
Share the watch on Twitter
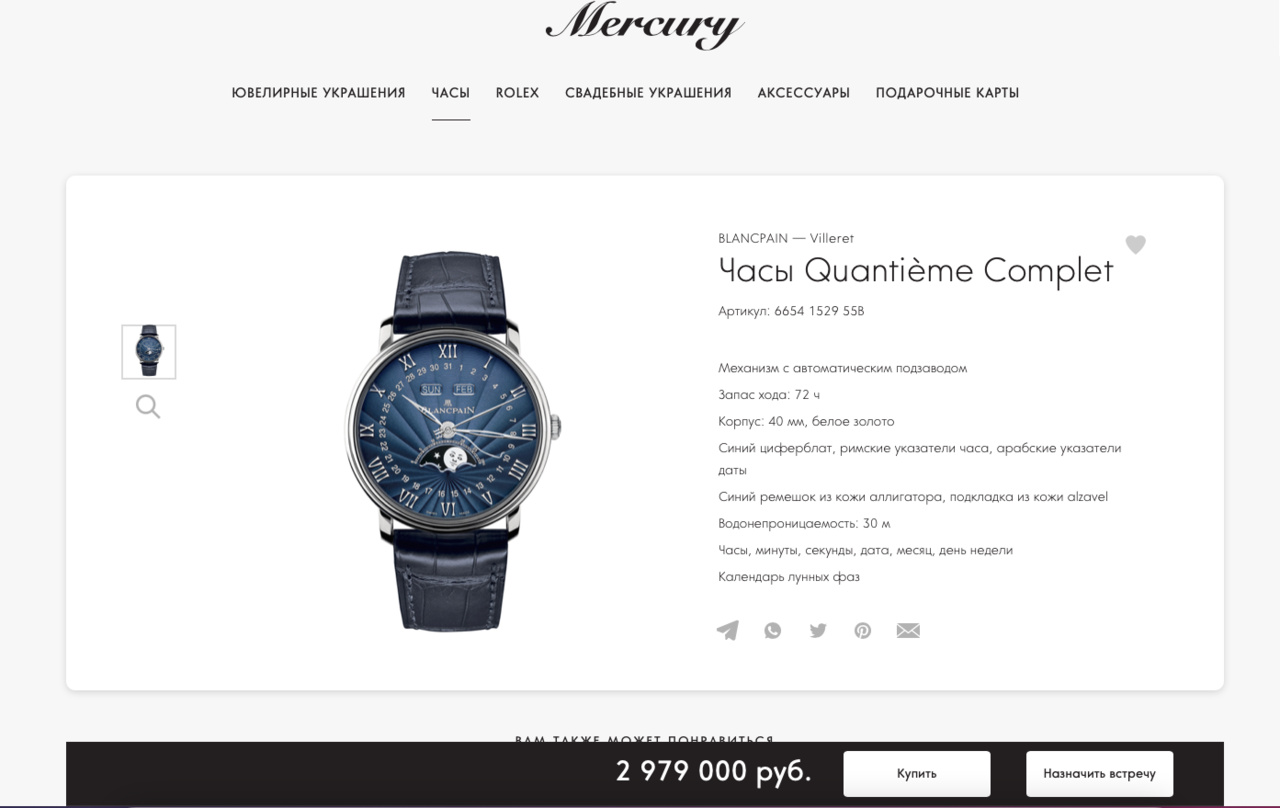coord(818,630)
